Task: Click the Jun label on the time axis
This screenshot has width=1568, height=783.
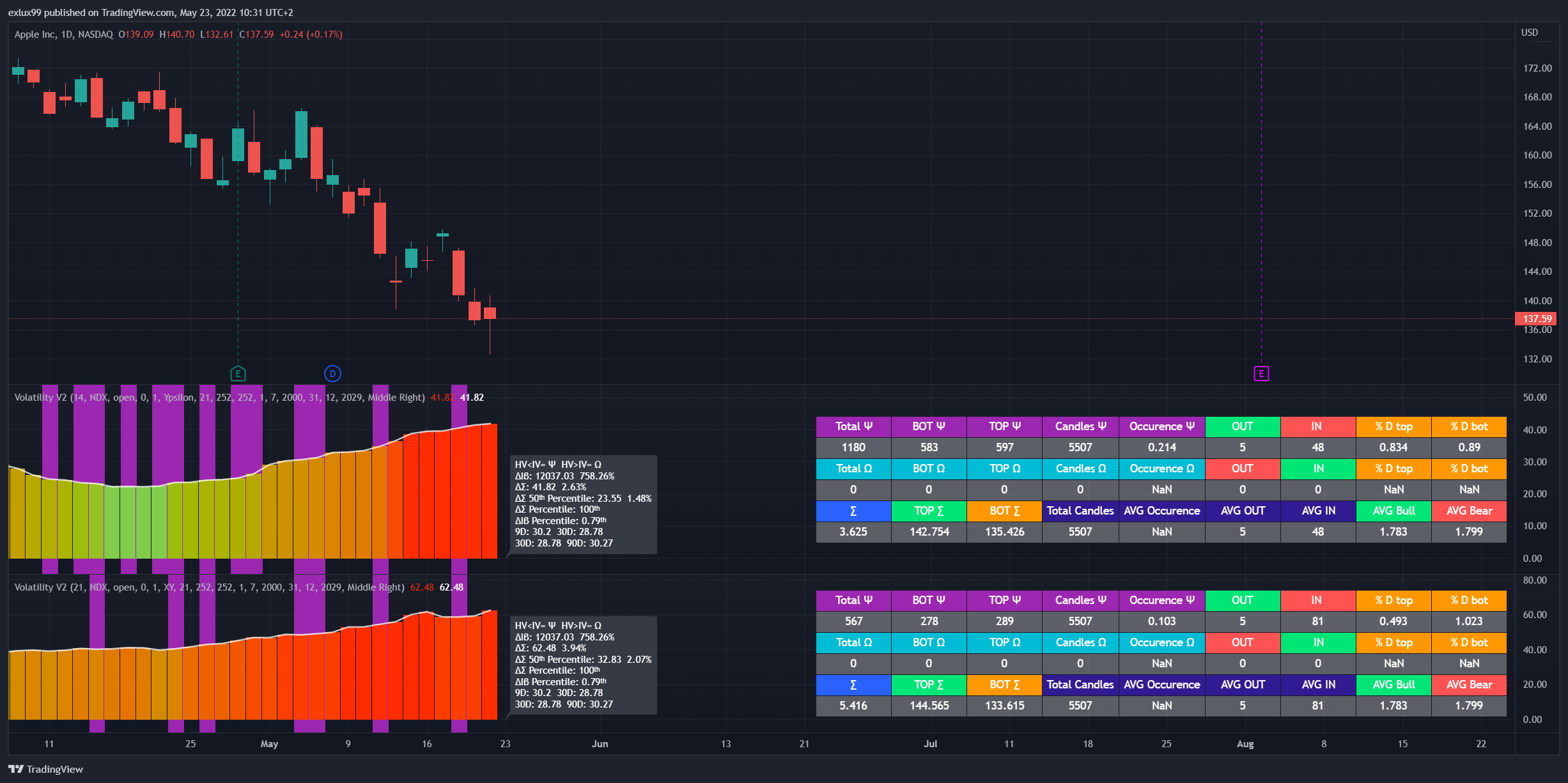Action: [x=600, y=744]
